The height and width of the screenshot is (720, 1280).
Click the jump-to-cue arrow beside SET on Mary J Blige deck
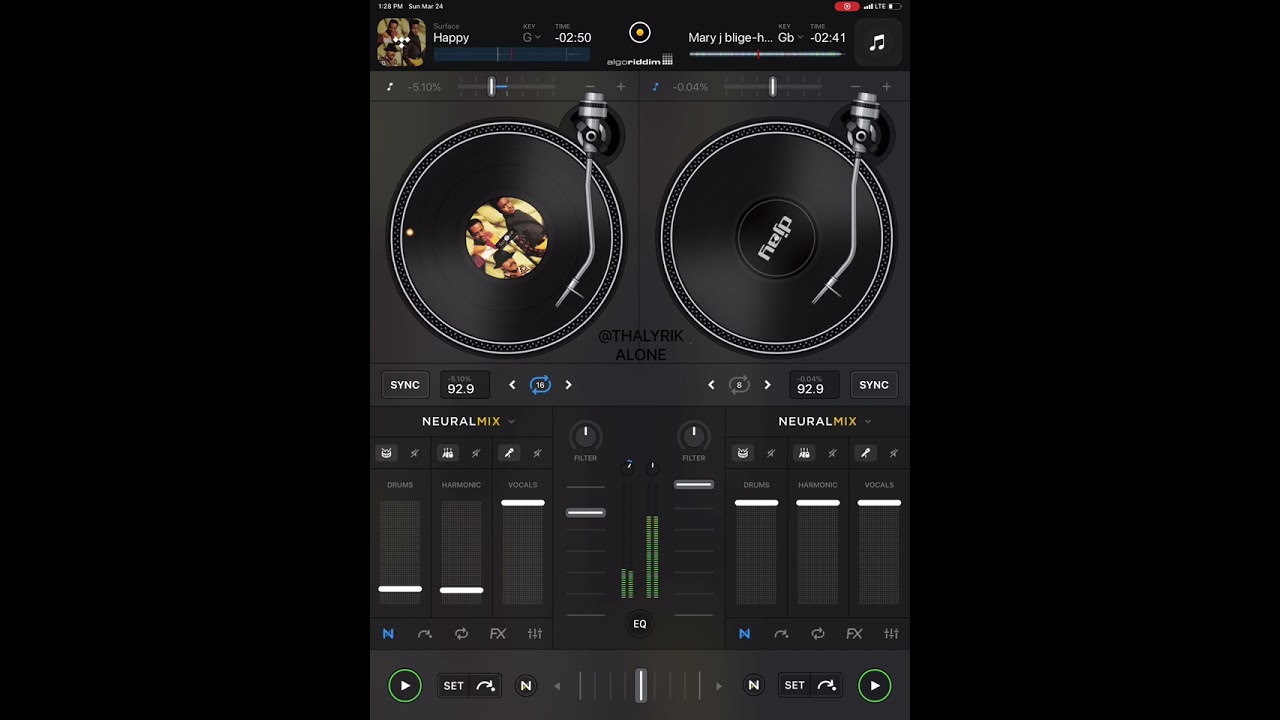pyautogui.click(x=827, y=685)
